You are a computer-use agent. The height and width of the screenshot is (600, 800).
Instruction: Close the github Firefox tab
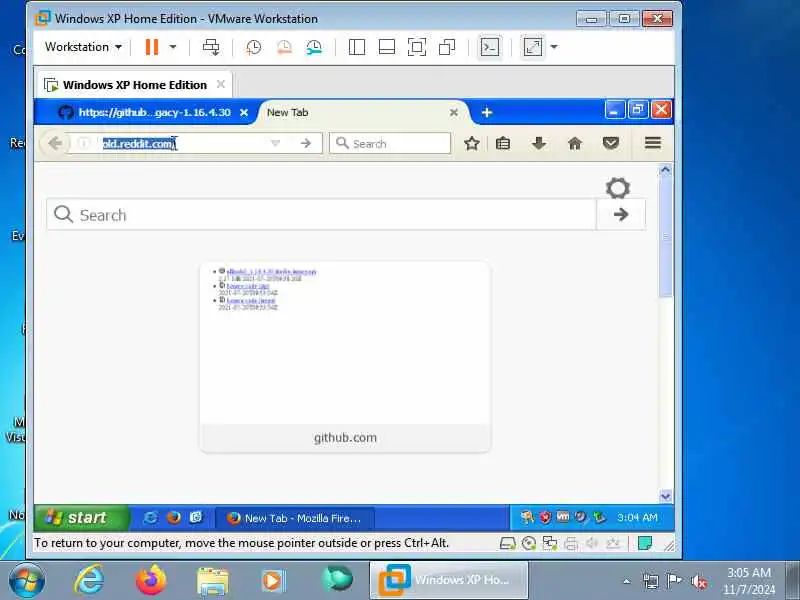point(244,112)
